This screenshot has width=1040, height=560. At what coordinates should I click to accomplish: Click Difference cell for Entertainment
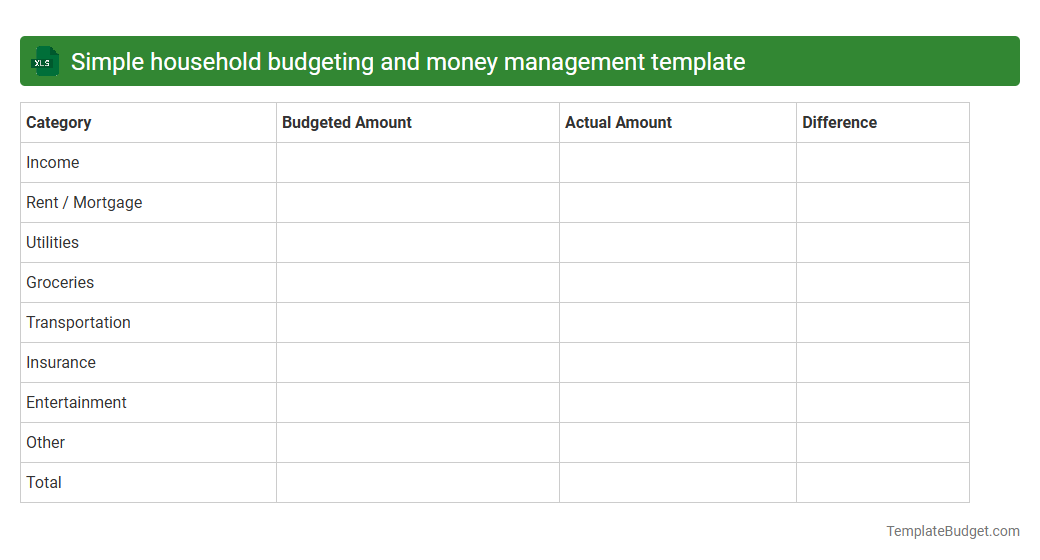tap(883, 402)
